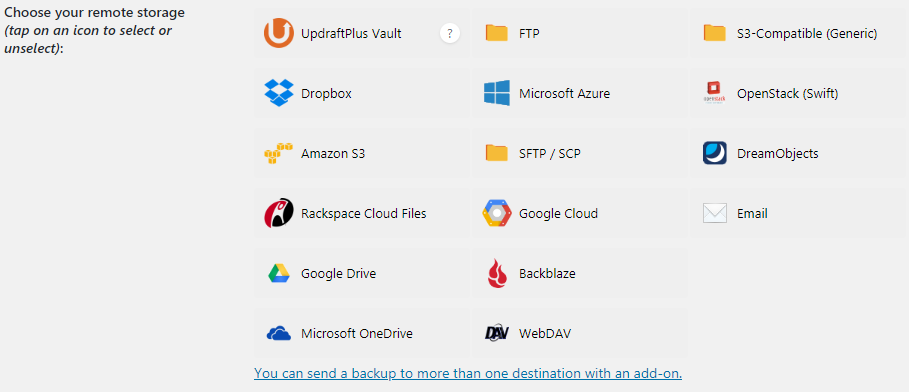Select the SFTP / SCP folder icon
The width and height of the screenshot is (909, 392).
tap(497, 153)
